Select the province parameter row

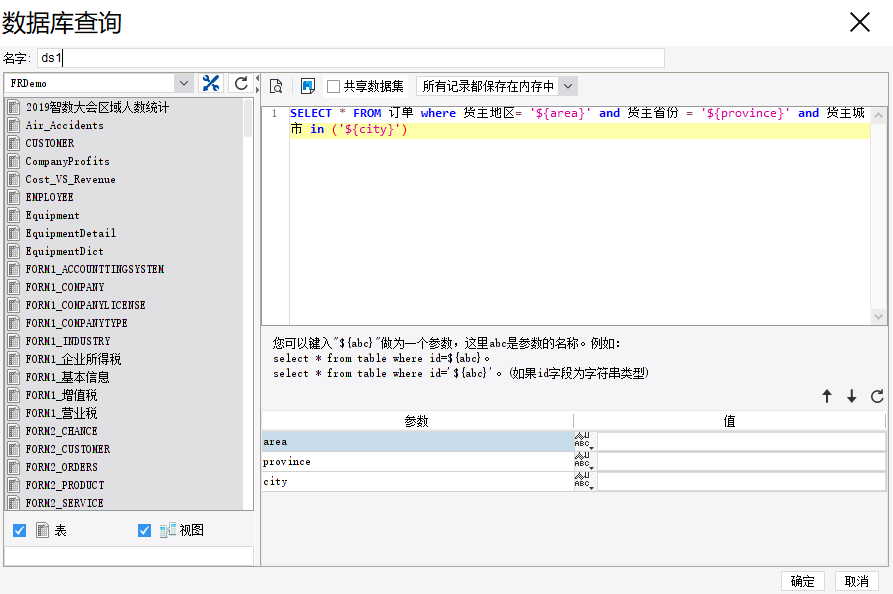pos(418,461)
